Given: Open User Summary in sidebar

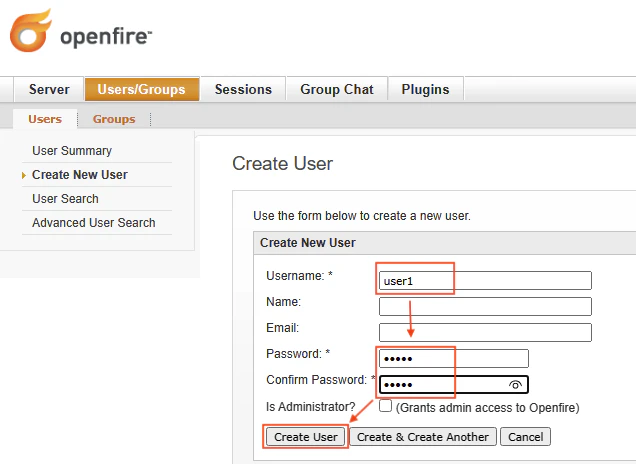Looking at the screenshot, I should tap(72, 150).
